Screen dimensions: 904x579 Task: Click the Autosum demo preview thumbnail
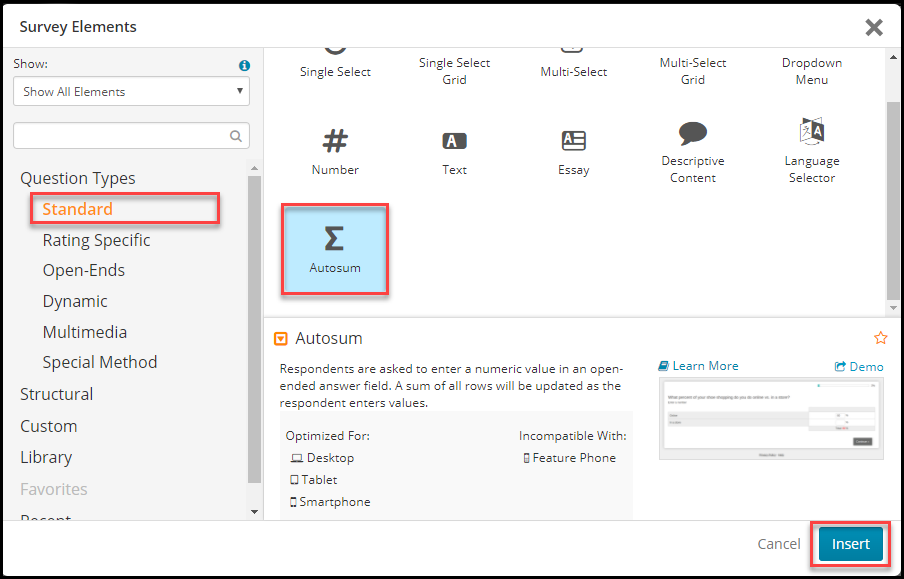(x=771, y=418)
